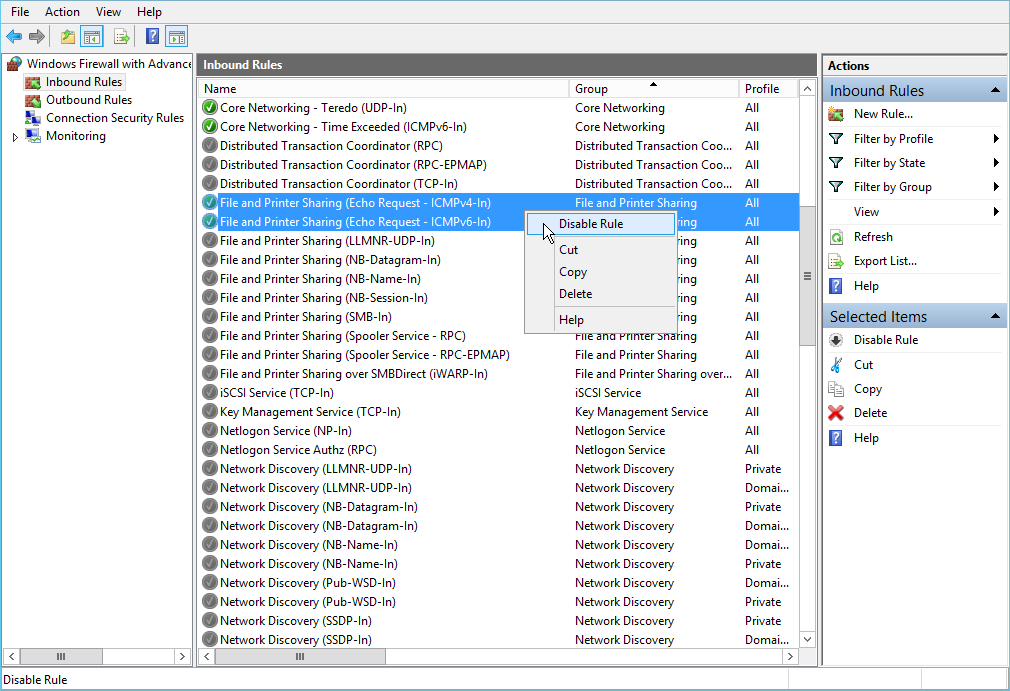Select Monitoring in the tree
Image resolution: width=1010 pixels, height=691 pixels.
click(x=75, y=136)
